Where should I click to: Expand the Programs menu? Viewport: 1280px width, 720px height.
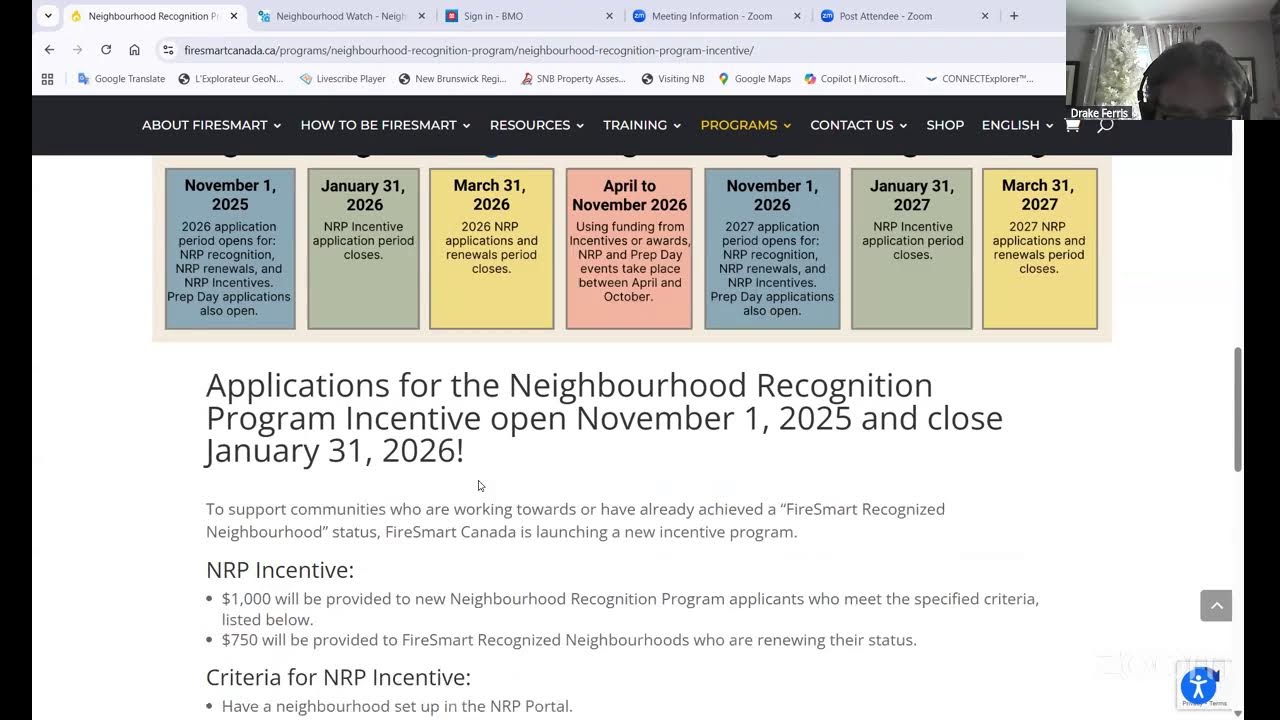(x=746, y=125)
